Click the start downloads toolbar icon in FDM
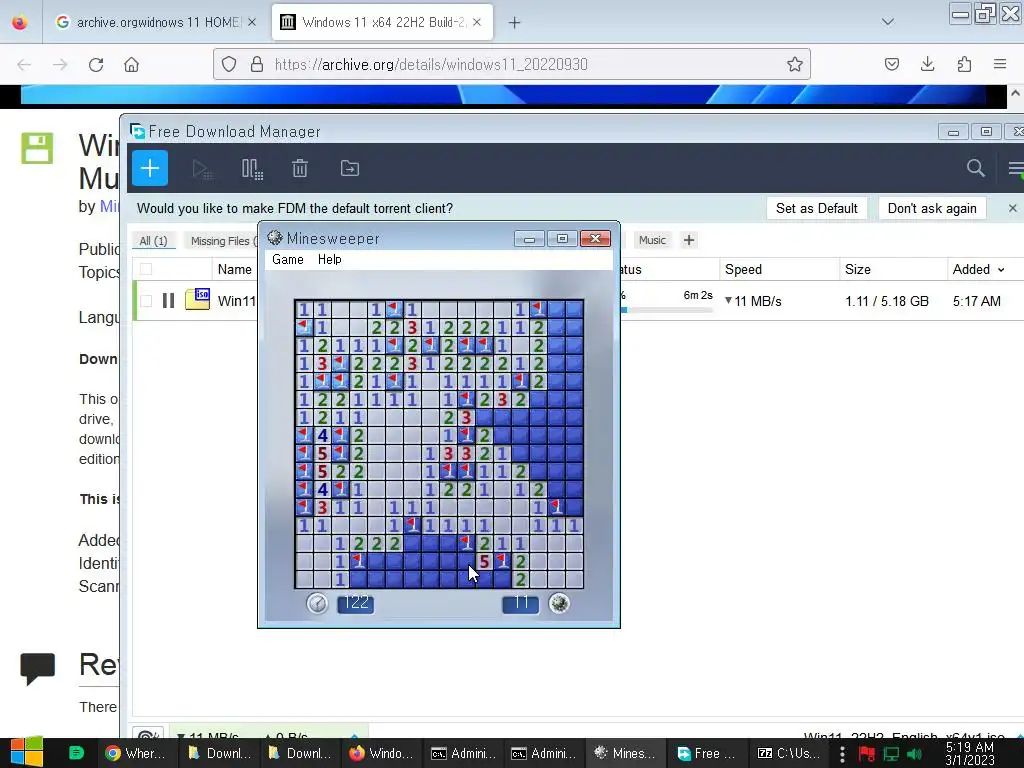 pos(202,169)
